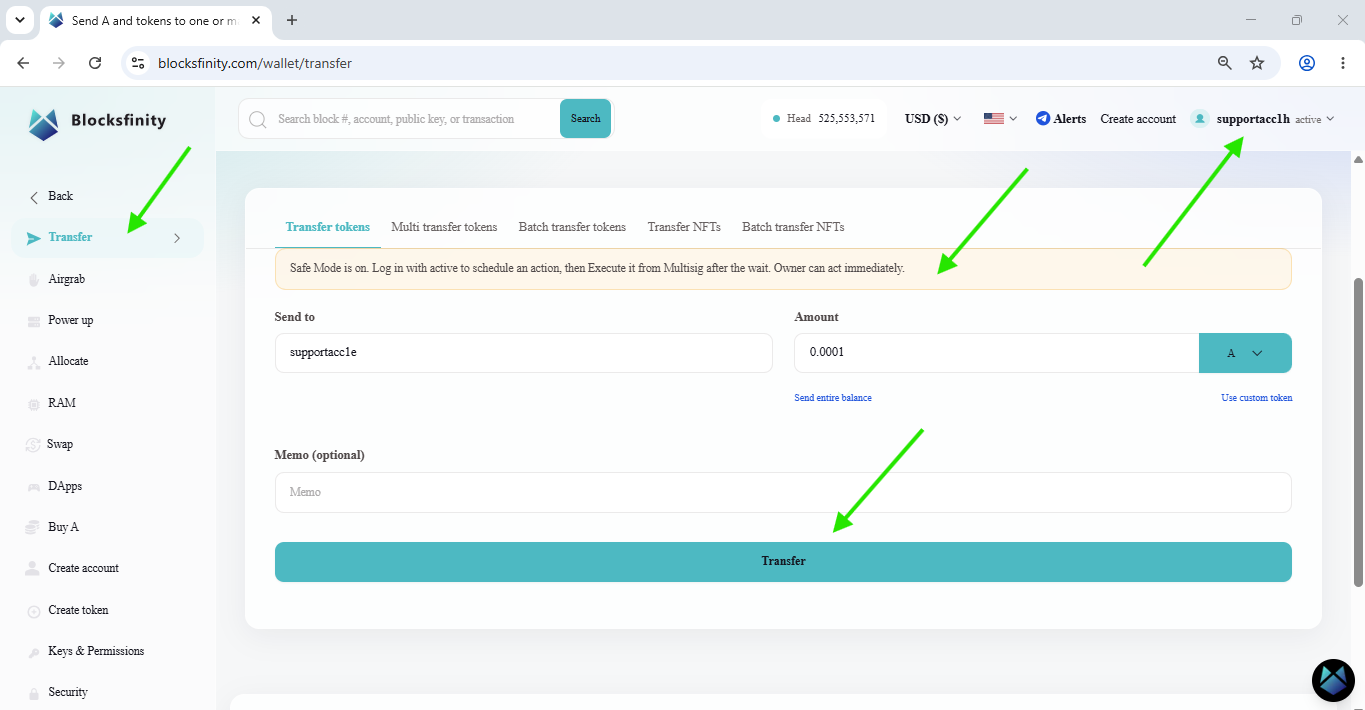The width and height of the screenshot is (1365, 710).
Task: Click Send entire balance link
Action: [x=833, y=398]
